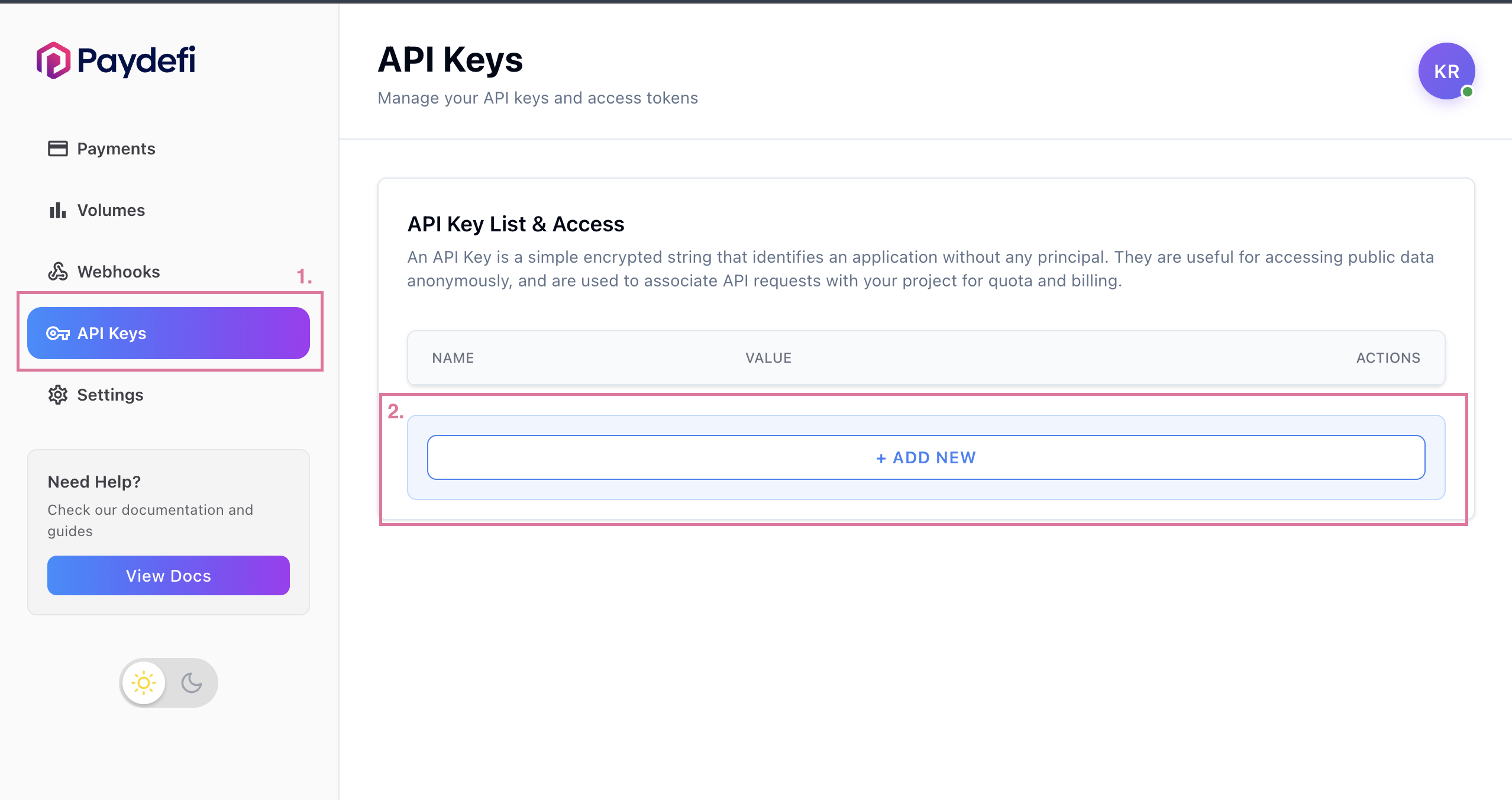Click the ACTIONS column header

[x=1388, y=357]
